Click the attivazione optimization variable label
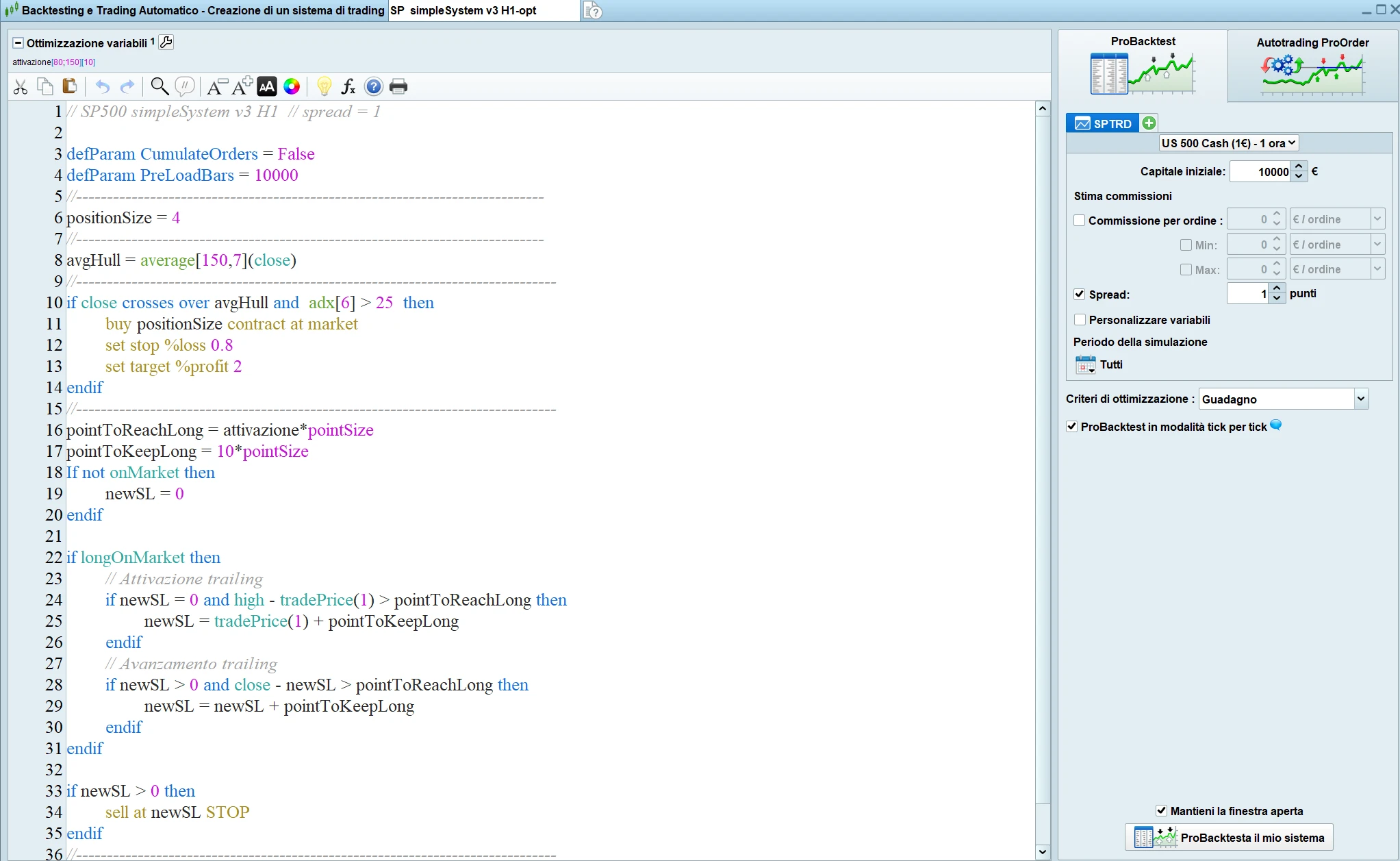Screen dimensions: 1400x861 tap(53, 62)
